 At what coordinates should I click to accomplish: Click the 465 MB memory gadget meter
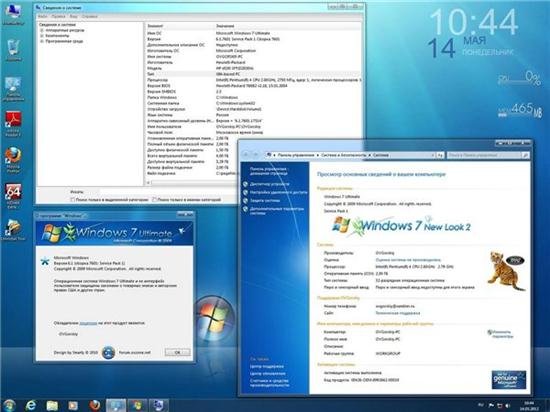pyautogui.click(x=520, y=110)
